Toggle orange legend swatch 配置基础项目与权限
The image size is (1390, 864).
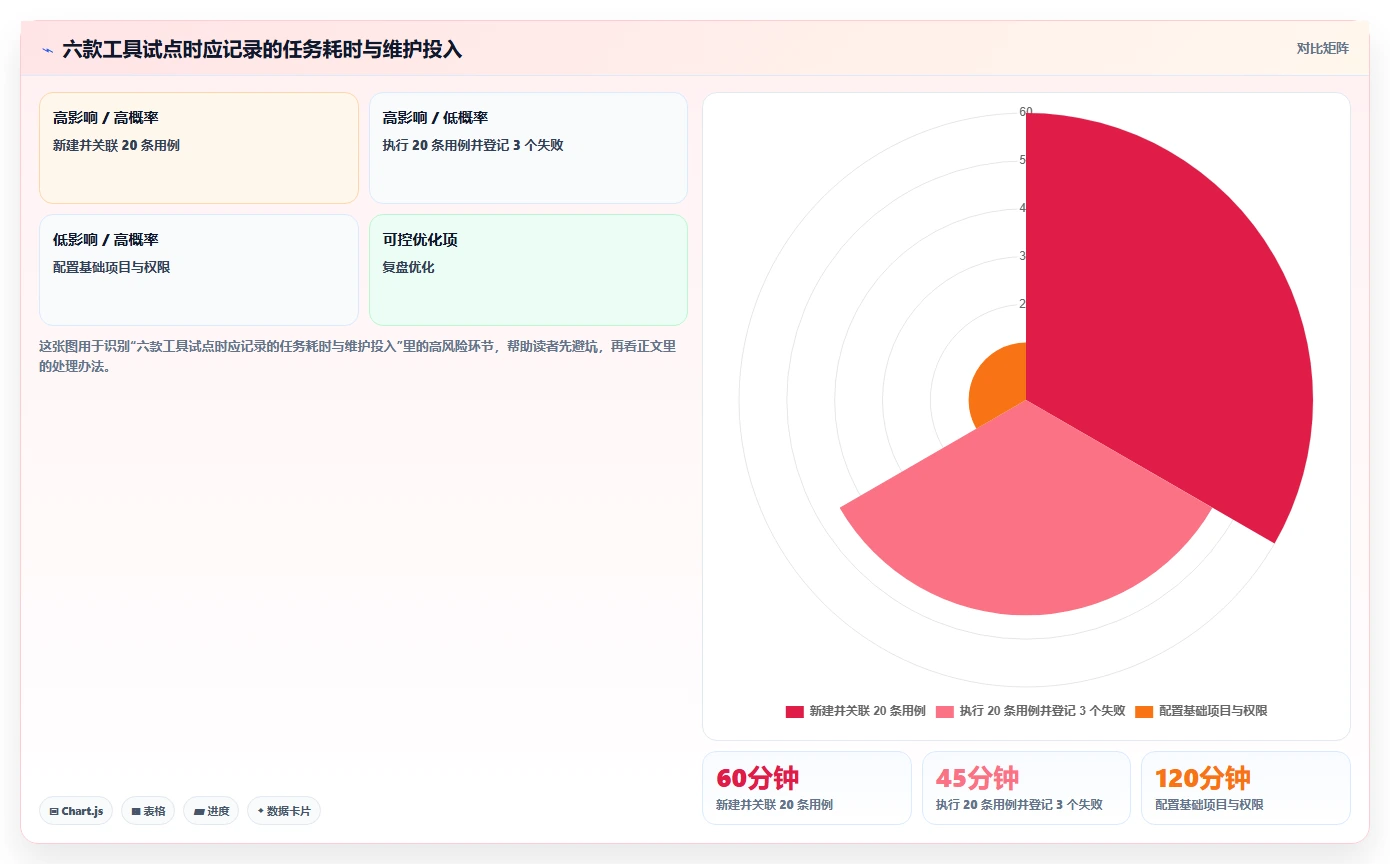pos(1144,711)
